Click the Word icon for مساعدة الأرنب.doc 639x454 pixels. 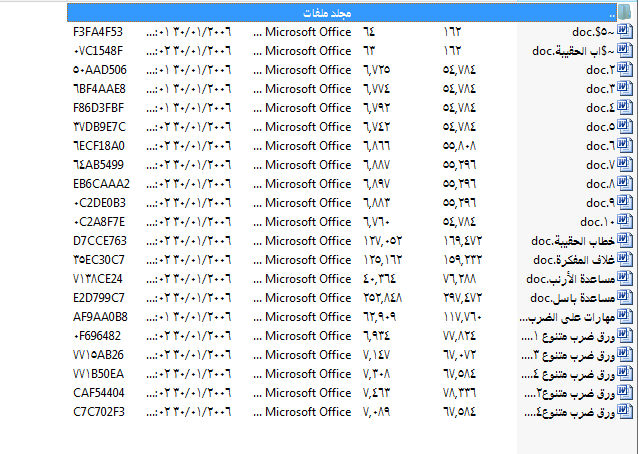tap(625, 279)
